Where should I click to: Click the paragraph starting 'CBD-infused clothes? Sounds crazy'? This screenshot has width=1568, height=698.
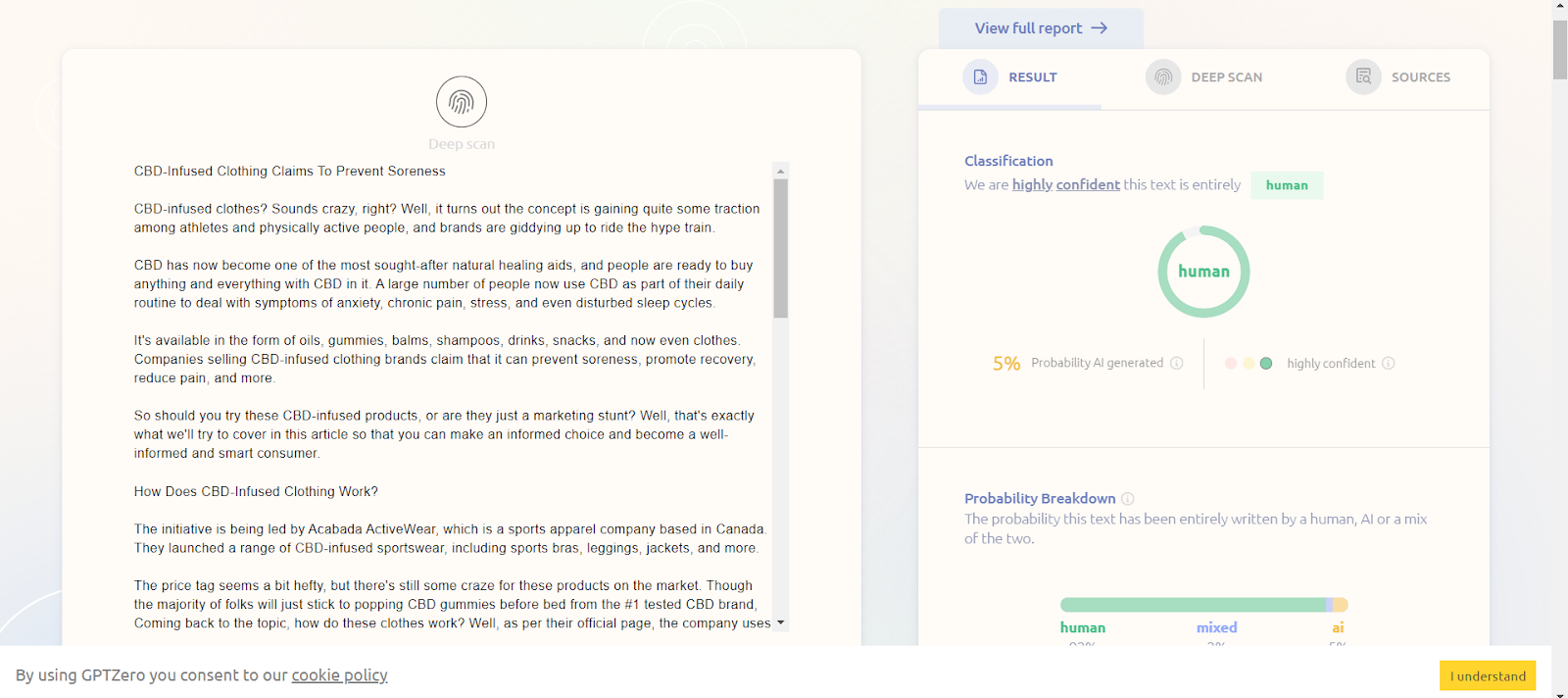(x=447, y=218)
